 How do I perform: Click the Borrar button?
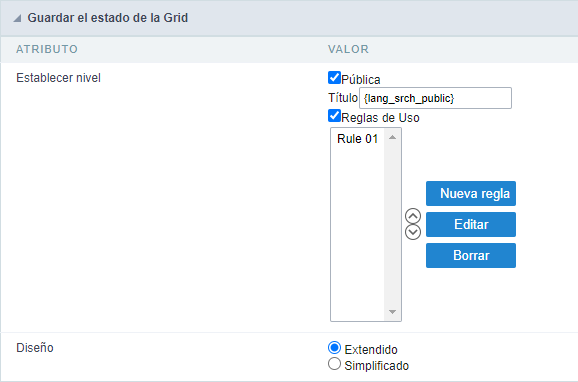pyautogui.click(x=471, y=256)
